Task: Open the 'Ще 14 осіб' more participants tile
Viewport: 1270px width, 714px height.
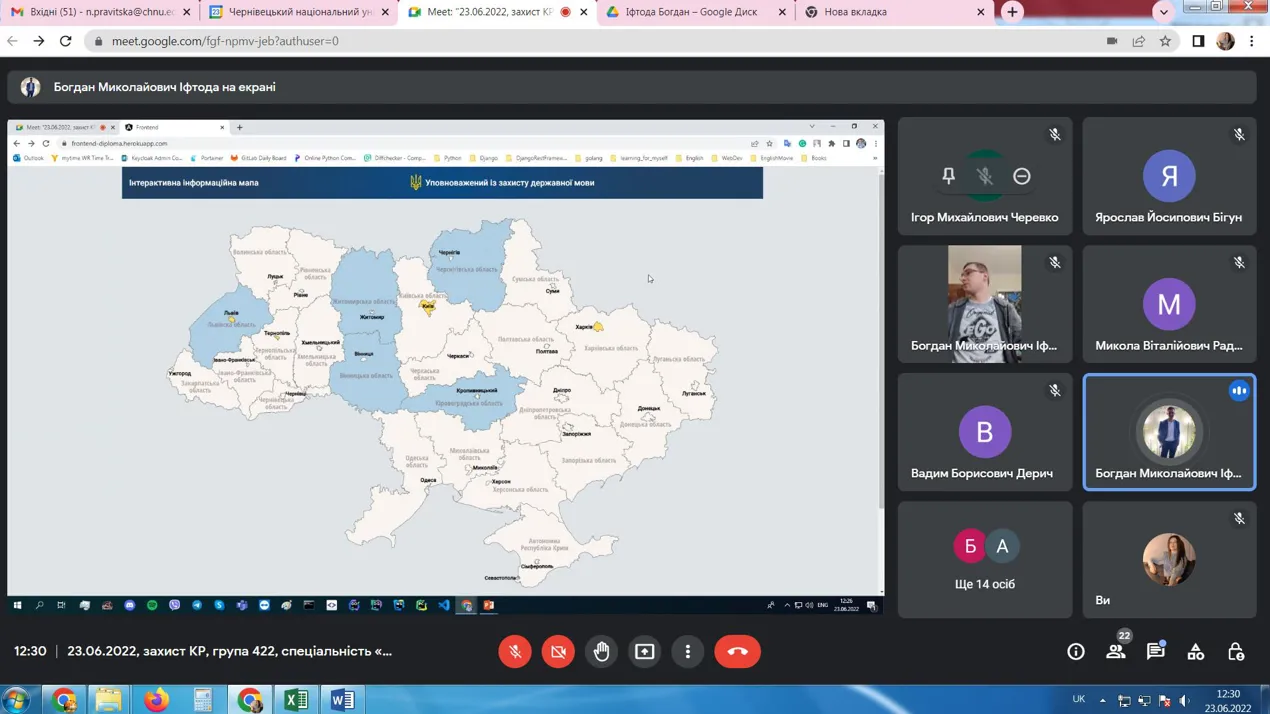Action: (x=985, y=560)
